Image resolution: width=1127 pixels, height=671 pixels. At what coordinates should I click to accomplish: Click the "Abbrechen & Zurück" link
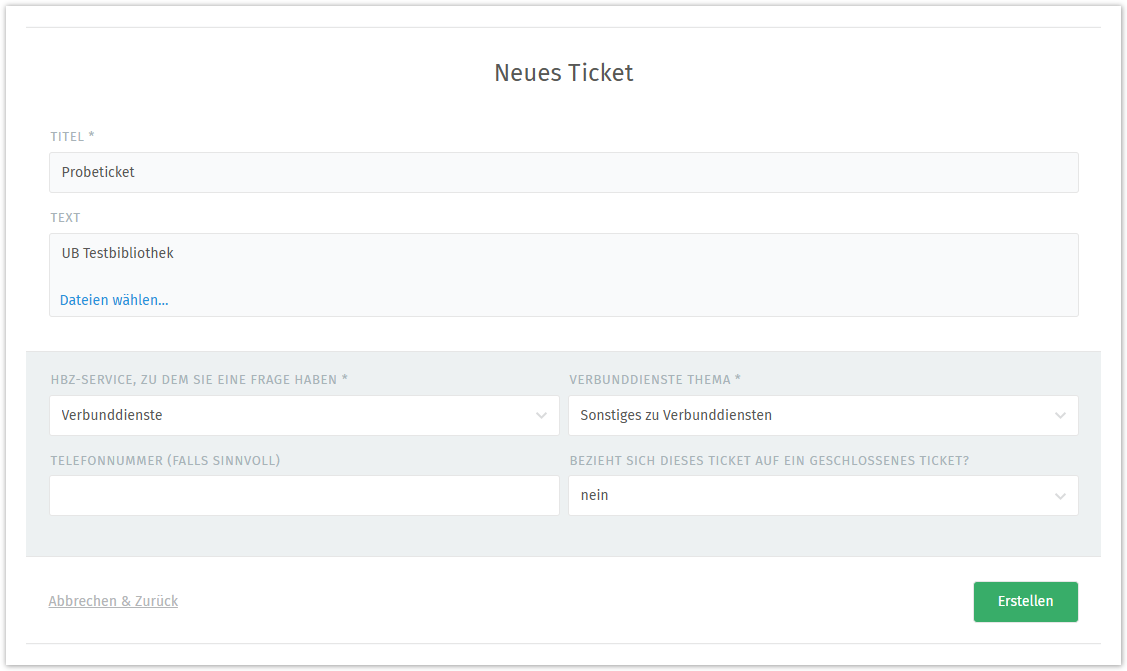click(x=113, y=601)
